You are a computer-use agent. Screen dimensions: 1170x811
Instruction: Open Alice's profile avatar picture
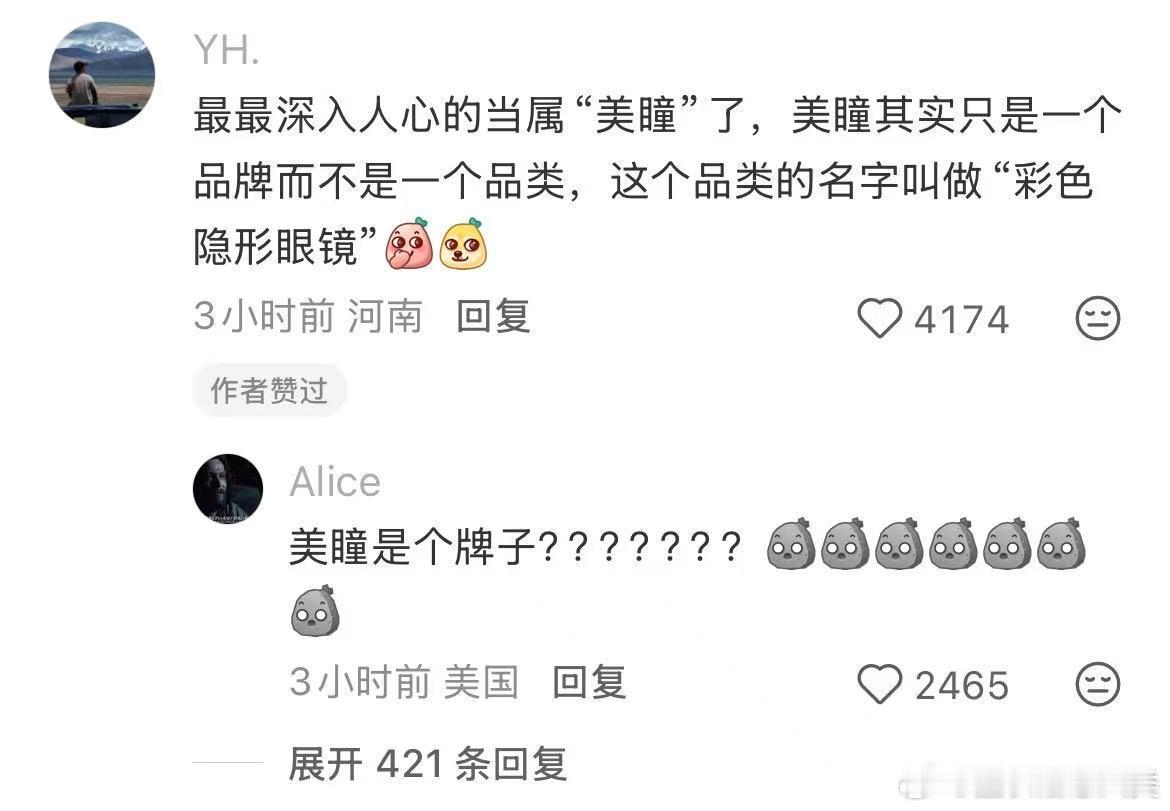(228, 489)
